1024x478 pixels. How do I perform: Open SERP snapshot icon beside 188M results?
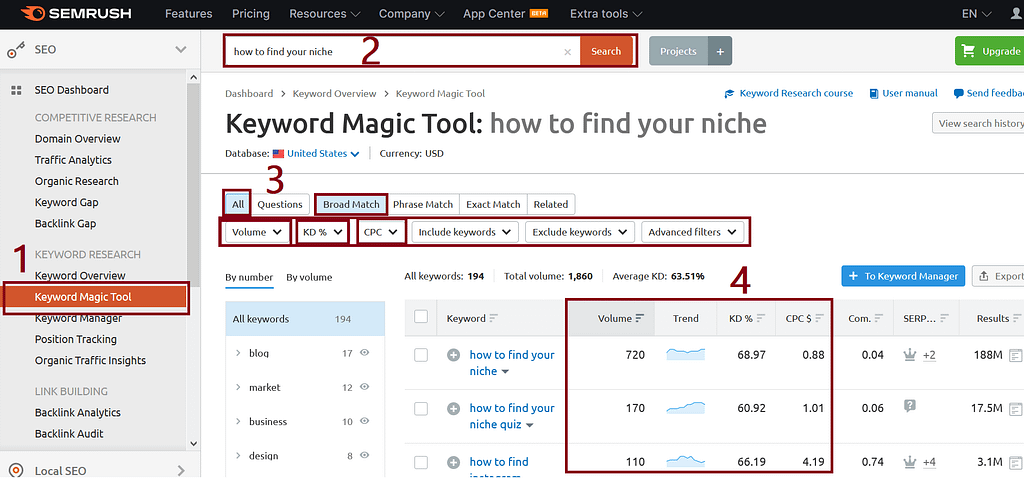coord(1016,355)
